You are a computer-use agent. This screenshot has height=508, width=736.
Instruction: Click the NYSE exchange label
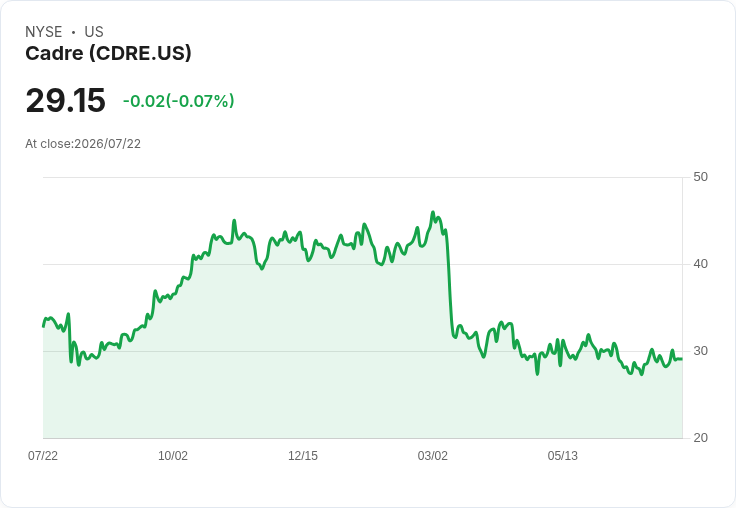[44, 32]
